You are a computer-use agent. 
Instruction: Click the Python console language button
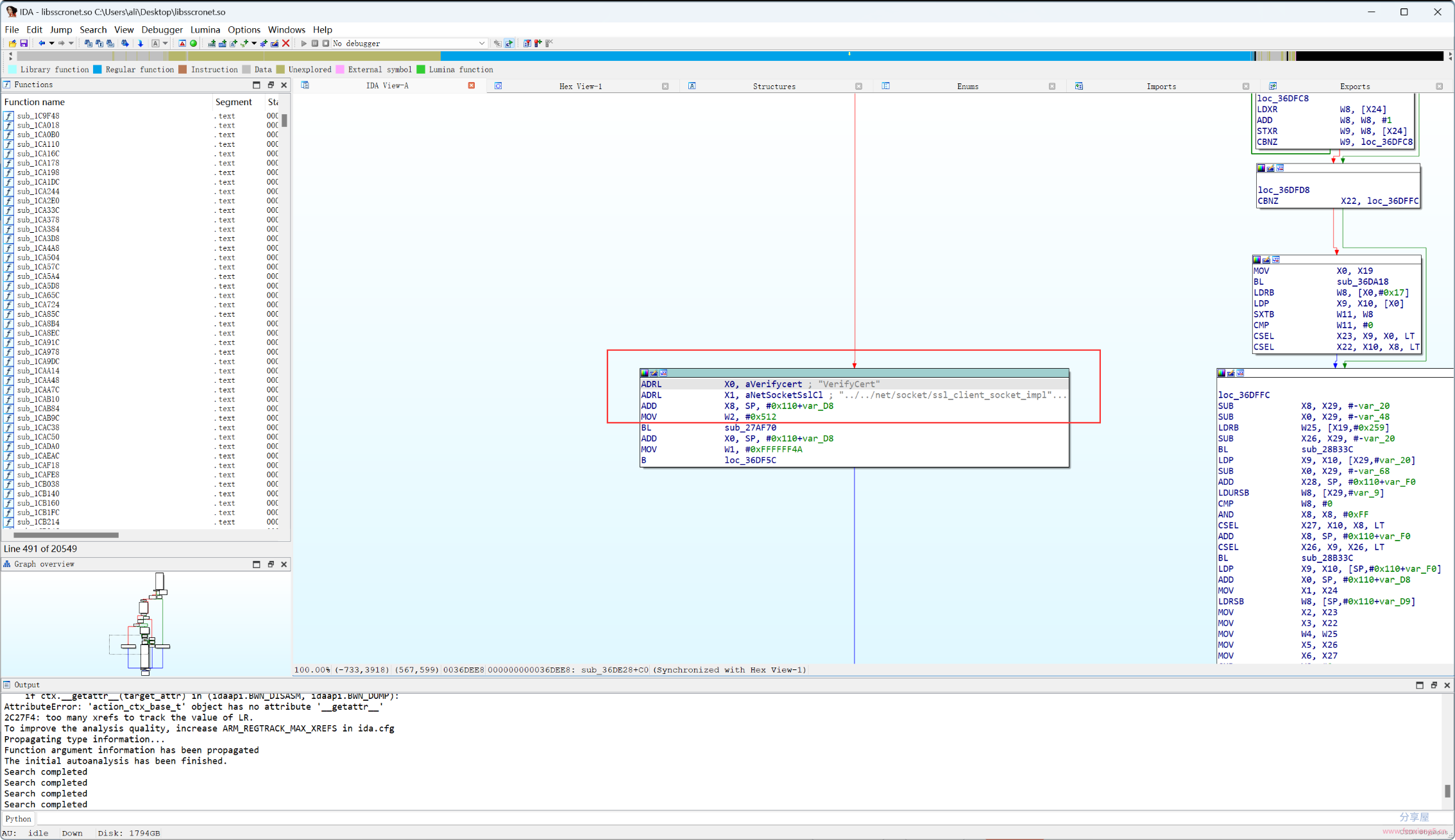click(x=19, y=819)
